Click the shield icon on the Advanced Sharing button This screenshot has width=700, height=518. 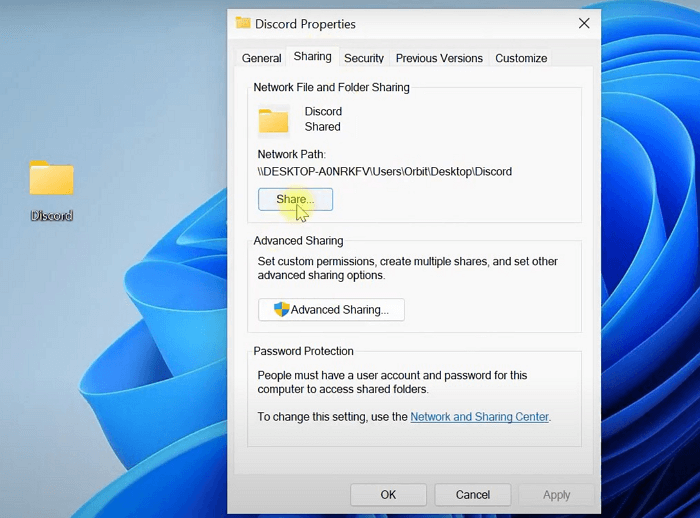click(281, 310)
